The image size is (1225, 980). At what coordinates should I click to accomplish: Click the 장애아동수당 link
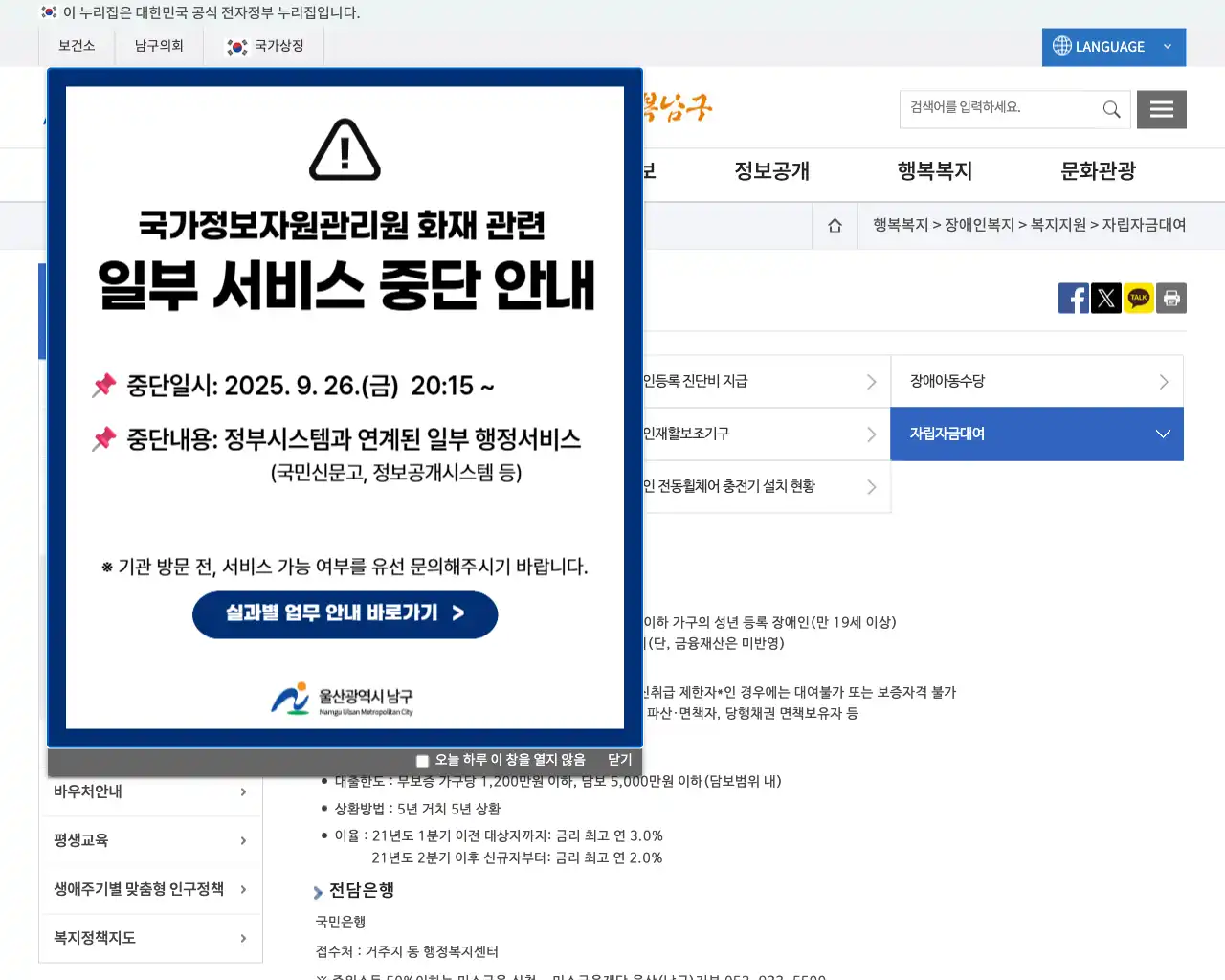947,381
